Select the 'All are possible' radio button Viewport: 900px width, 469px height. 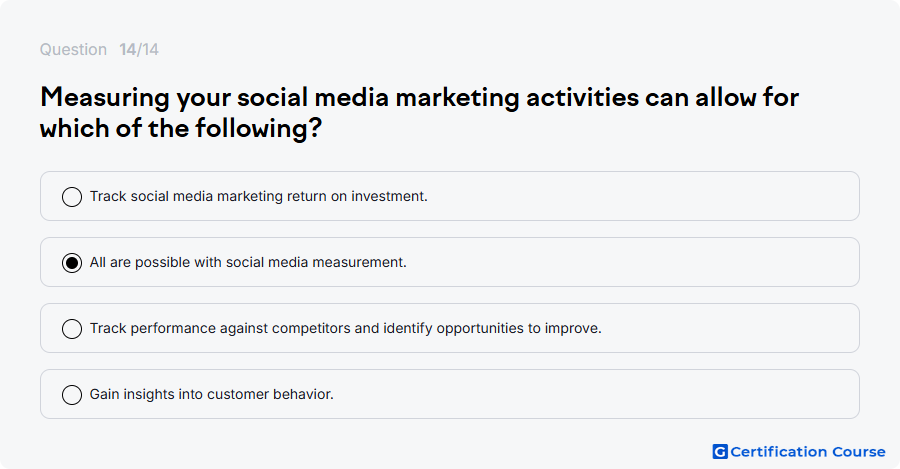(72, 262)
